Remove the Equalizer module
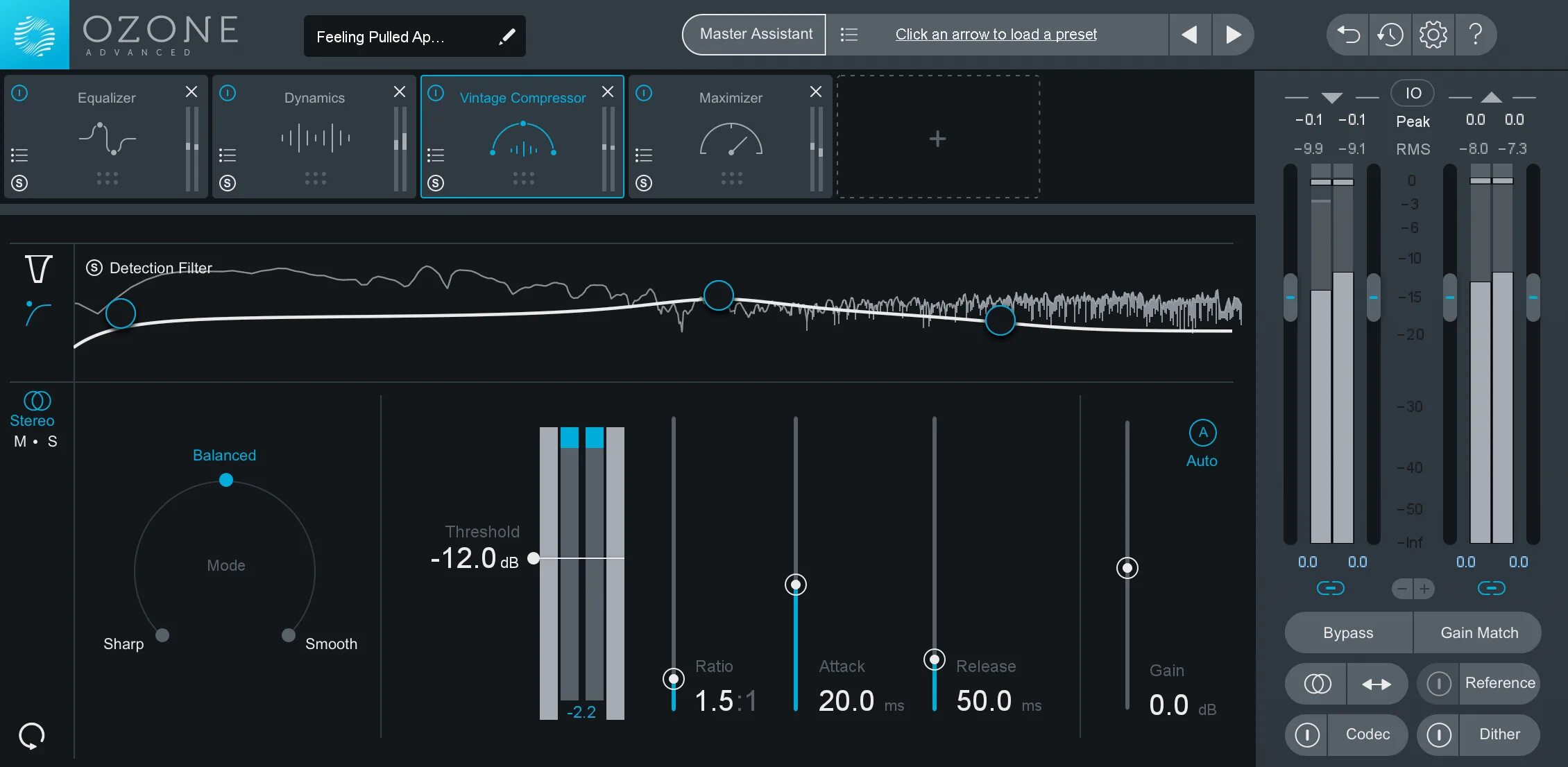 point(191,92)
